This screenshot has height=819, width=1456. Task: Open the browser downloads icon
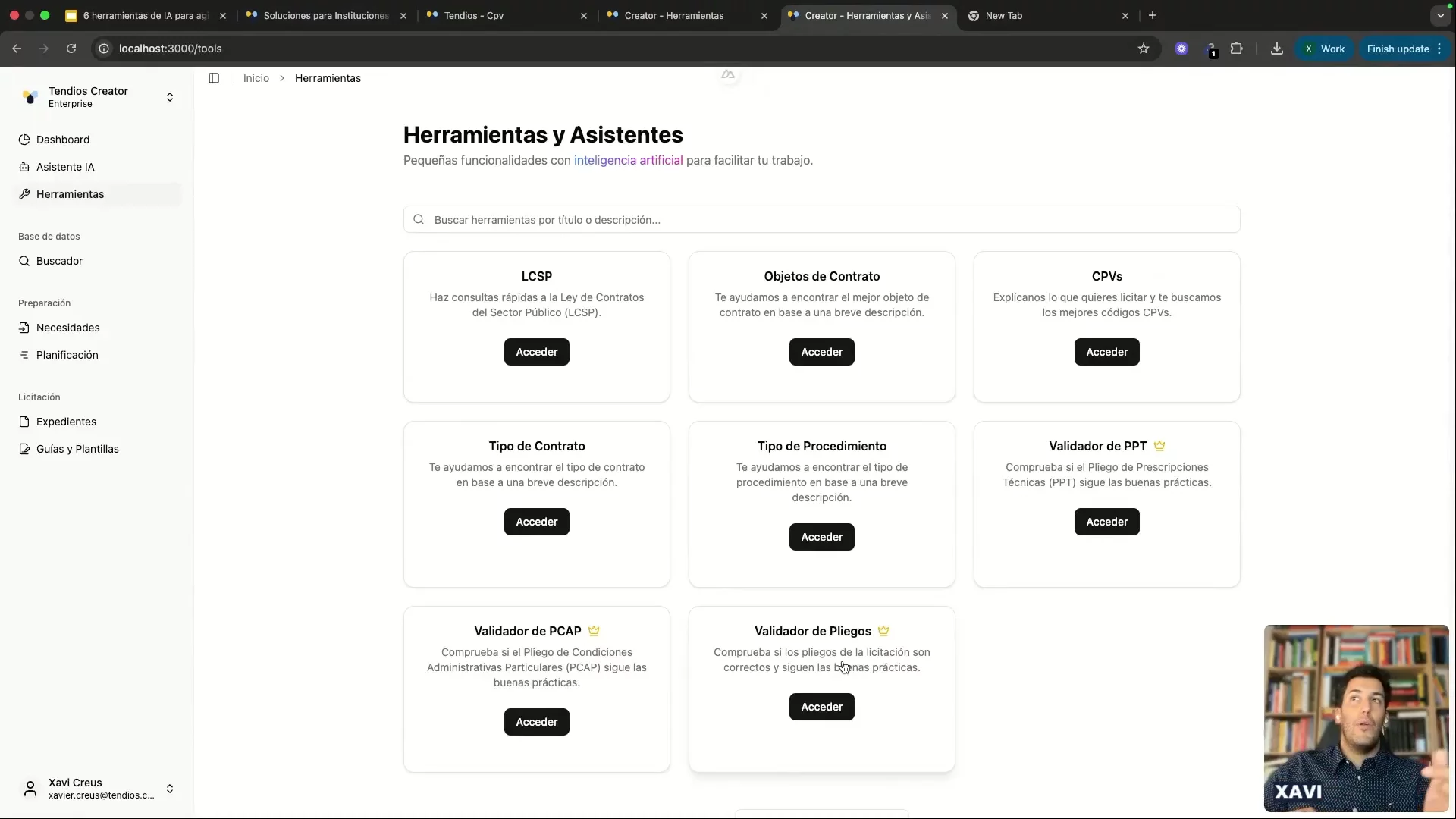(1277, 49)
